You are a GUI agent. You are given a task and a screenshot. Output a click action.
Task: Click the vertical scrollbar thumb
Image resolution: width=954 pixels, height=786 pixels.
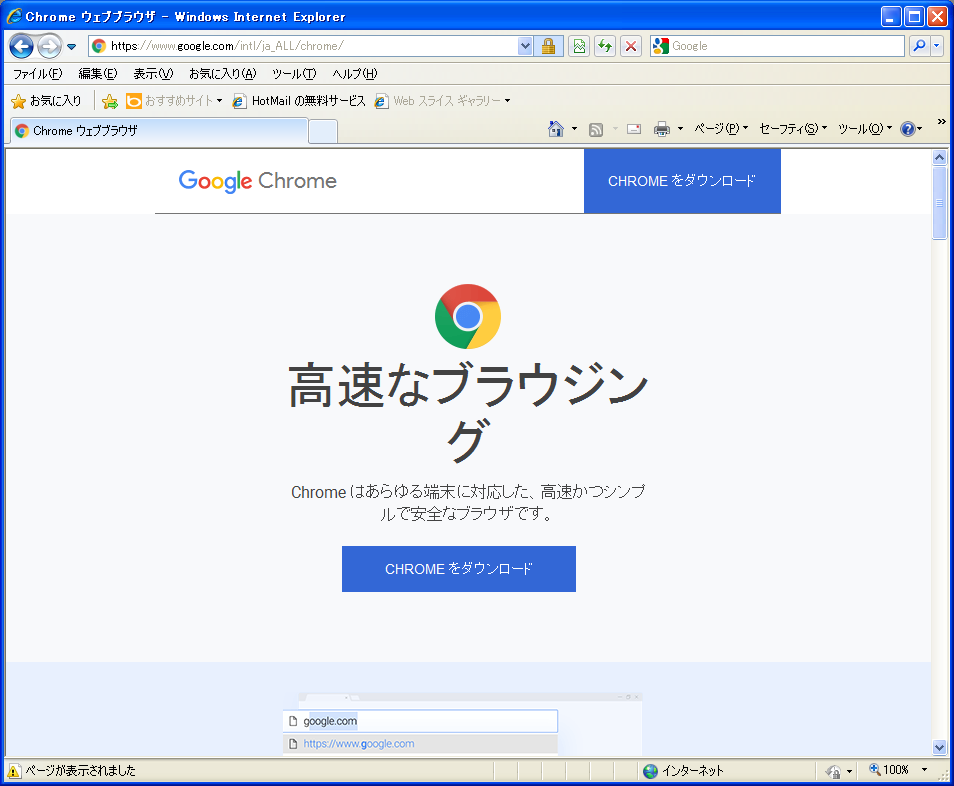[939, 203]
